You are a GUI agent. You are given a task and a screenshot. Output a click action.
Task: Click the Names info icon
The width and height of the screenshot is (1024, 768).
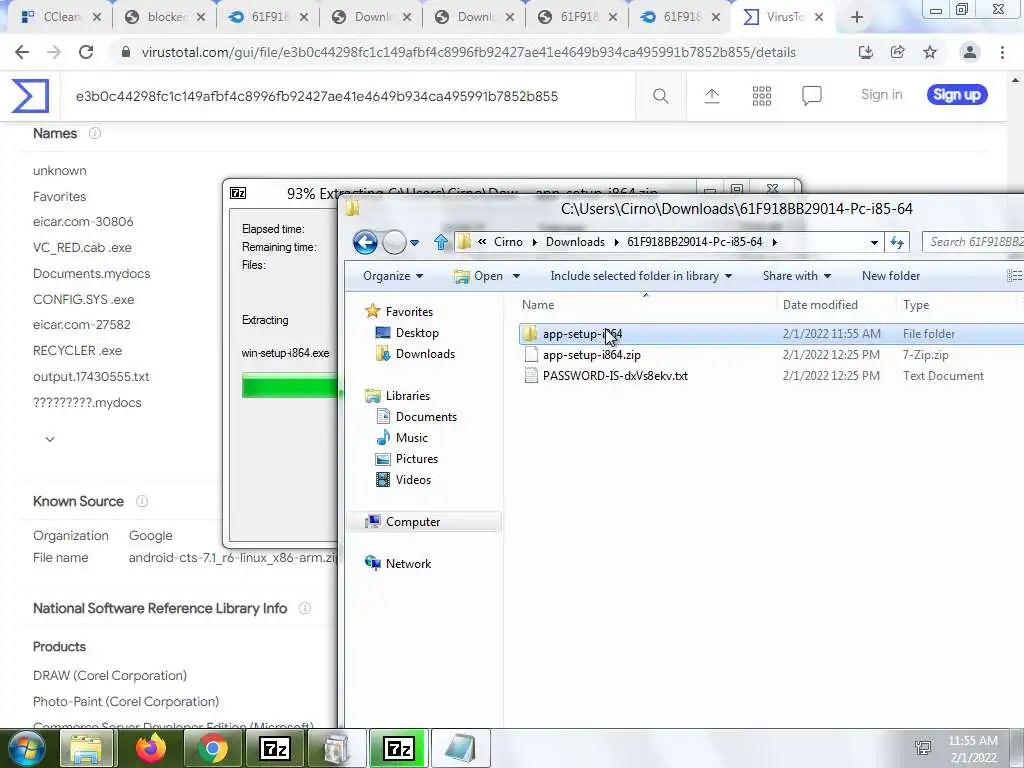[x=95, y=133]
